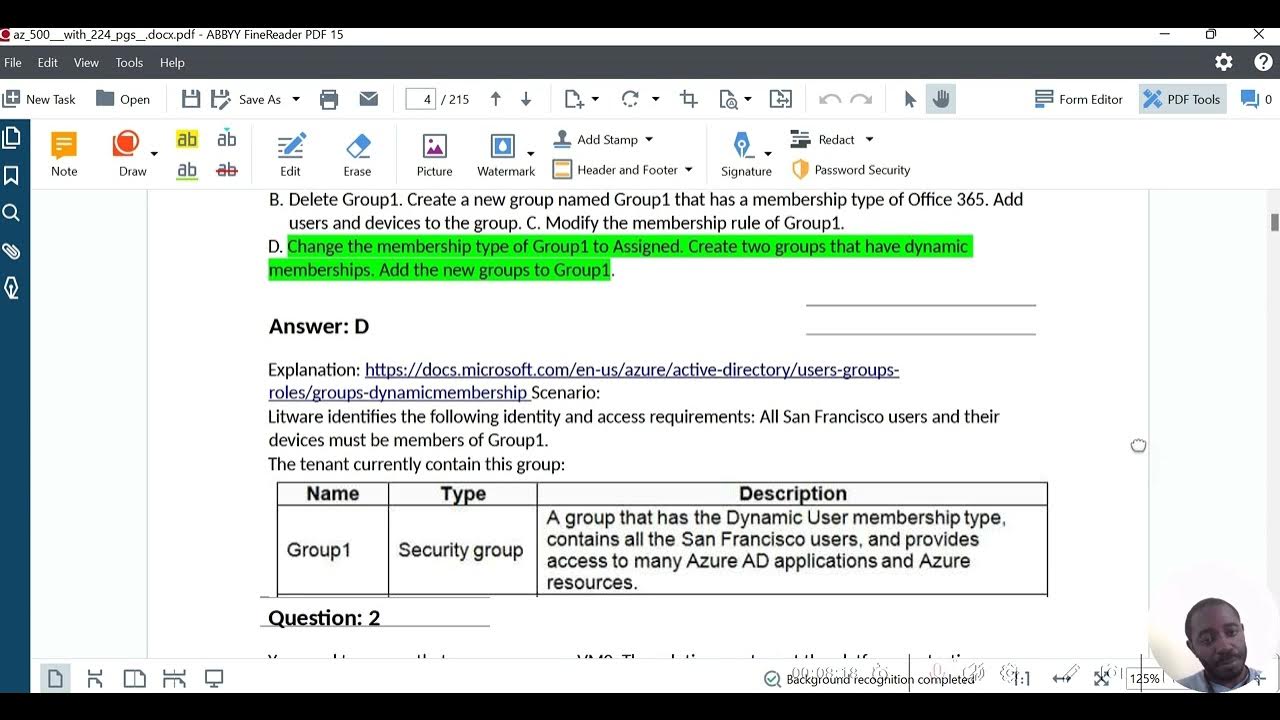Expand the rotate pages dropdown
This screenshot has height=720, width=1280.
click(x=655, y=99)
